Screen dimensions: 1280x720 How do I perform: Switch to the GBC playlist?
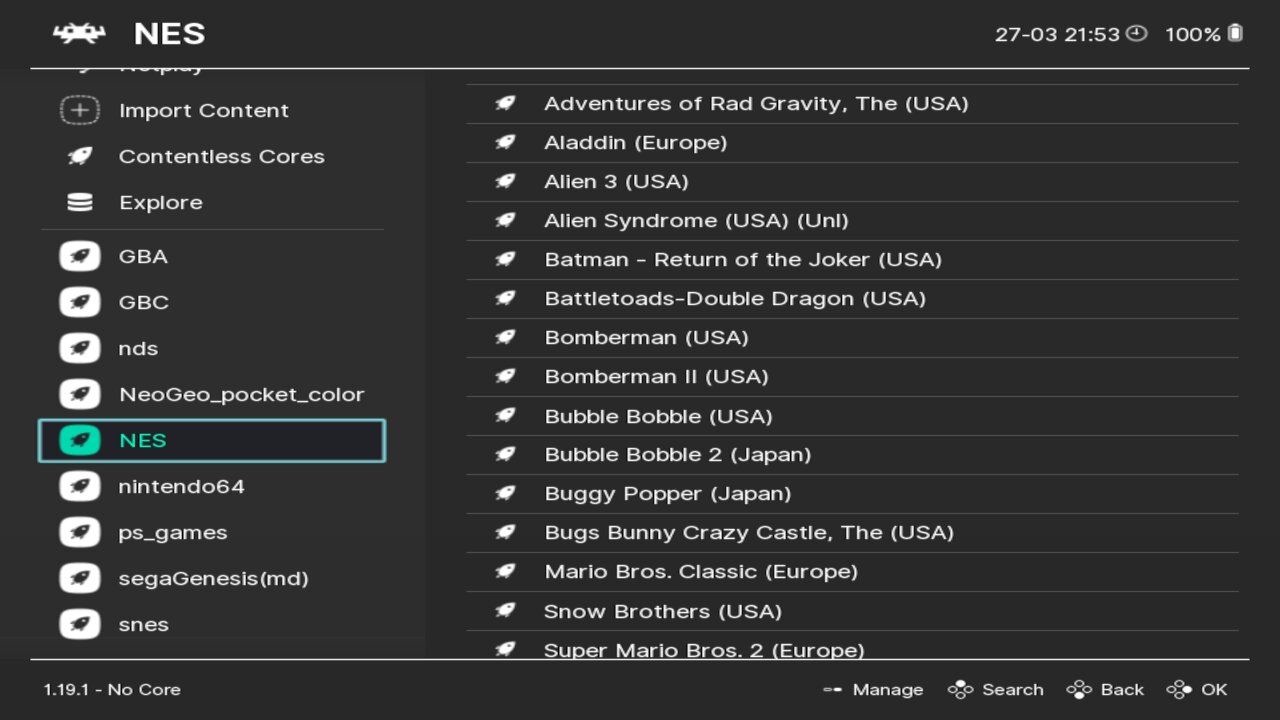tap(212, 302)
